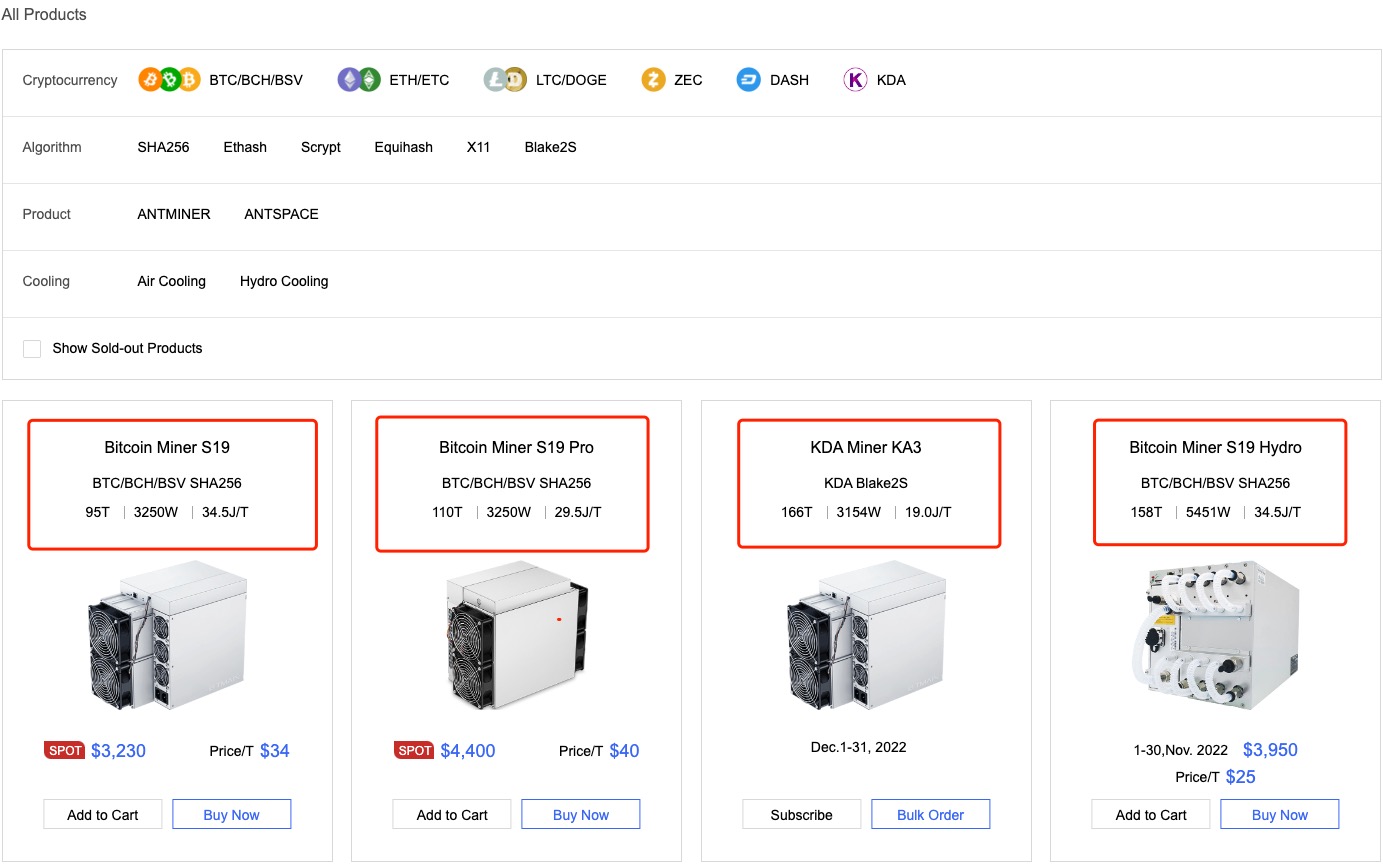The width and height of the screenshot is (1383, 865).
Task: Click the 29.5J/T efficiency value
Action: pyautogui.click(x=578, y=512)
